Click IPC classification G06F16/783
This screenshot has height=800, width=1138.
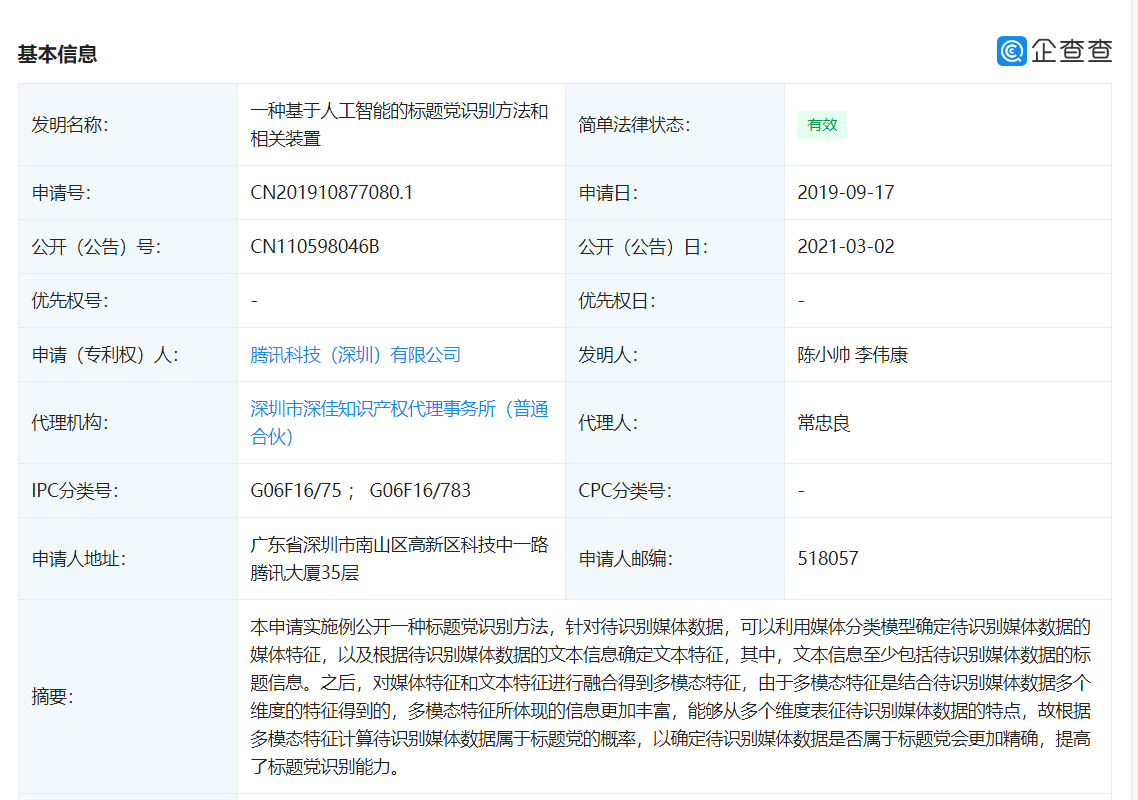[x=420, y=491]
